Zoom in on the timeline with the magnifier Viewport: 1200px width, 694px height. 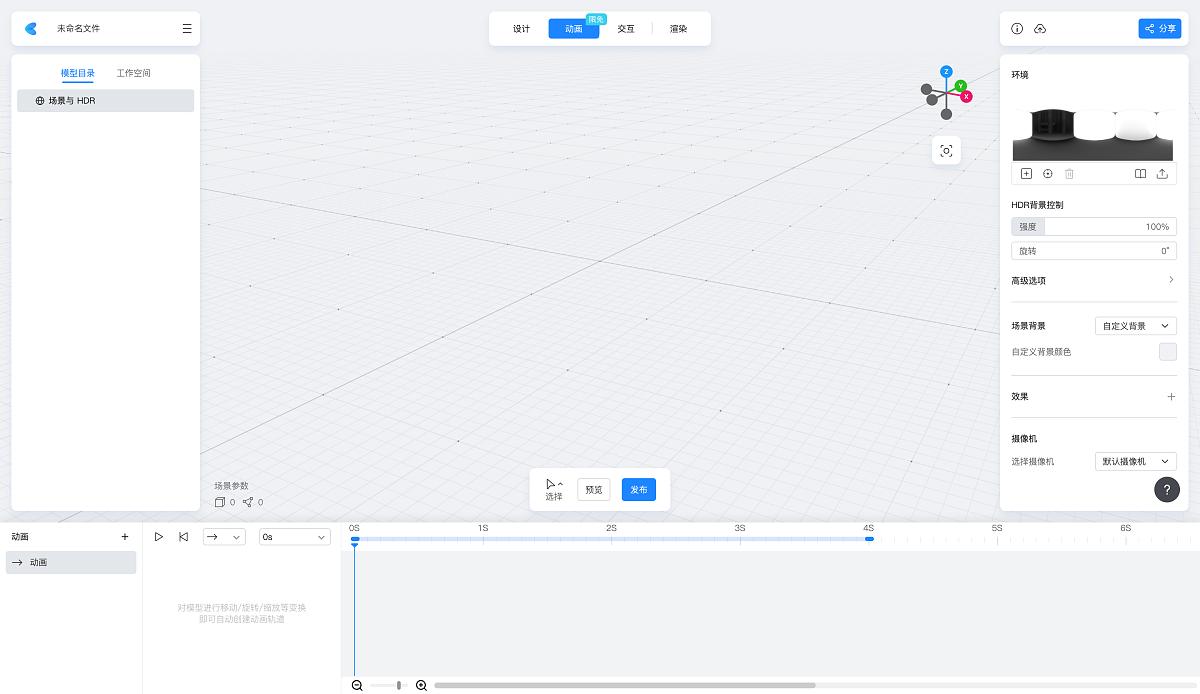tap(421, 685)
